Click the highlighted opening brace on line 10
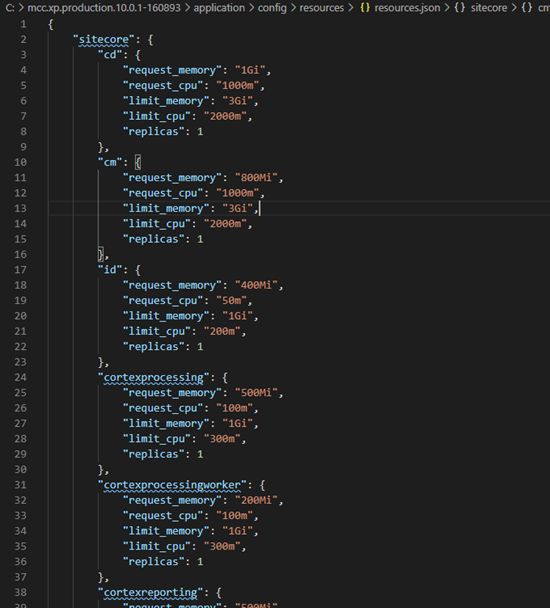This screenshot has height=608, width=550. pyautogui.click(x=138, y=162)
